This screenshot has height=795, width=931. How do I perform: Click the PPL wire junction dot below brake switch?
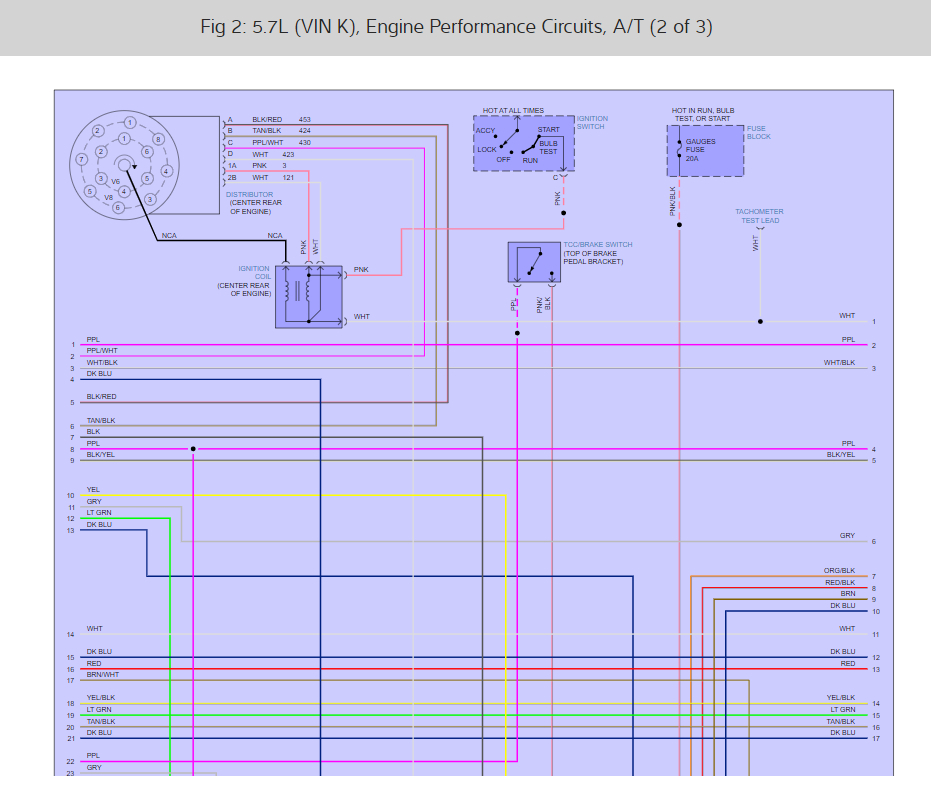517,333
